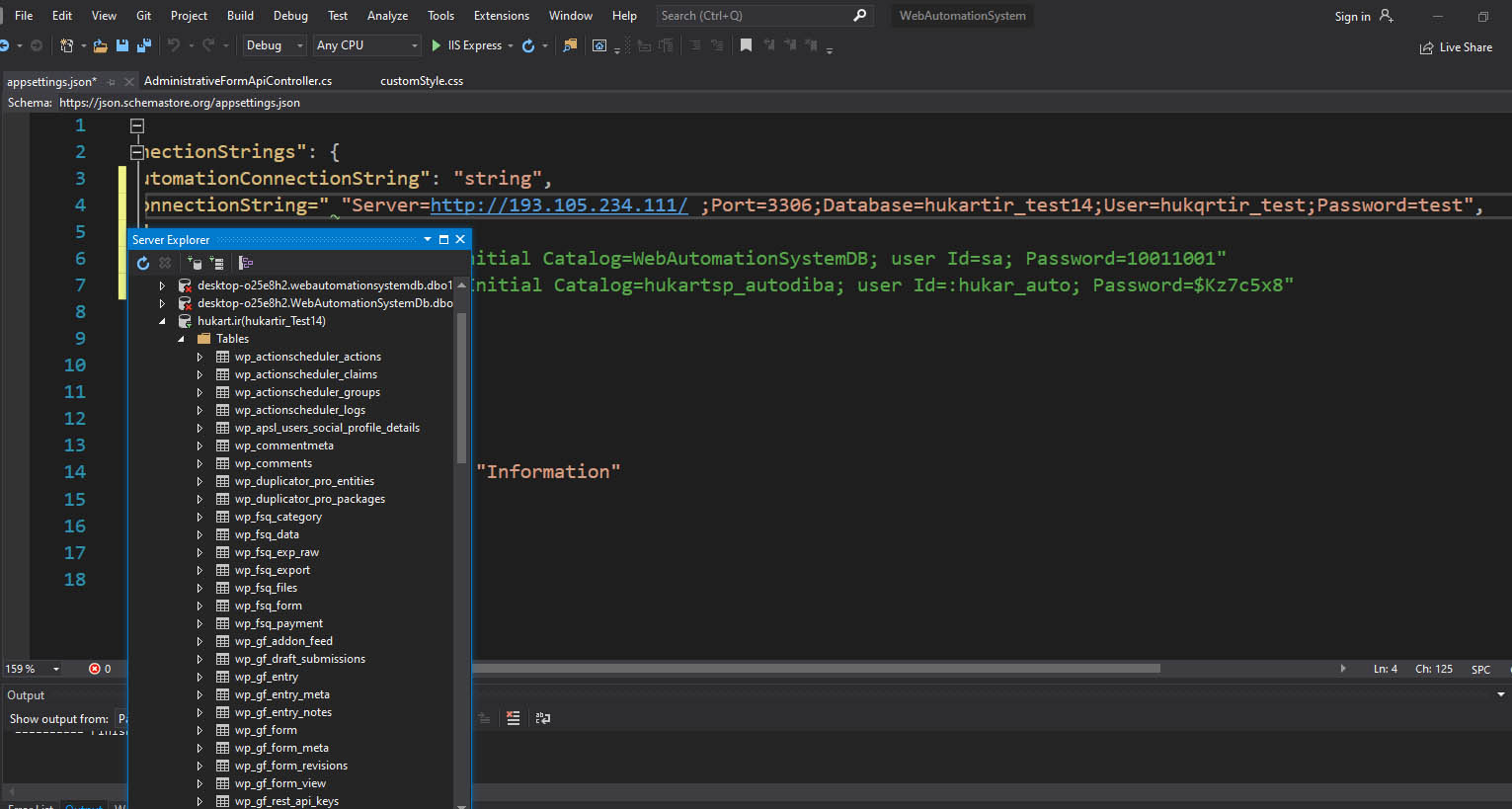1512x809 pixels.
Task: Toggle word wrap icon in Output panel
Action: point(543,718)
